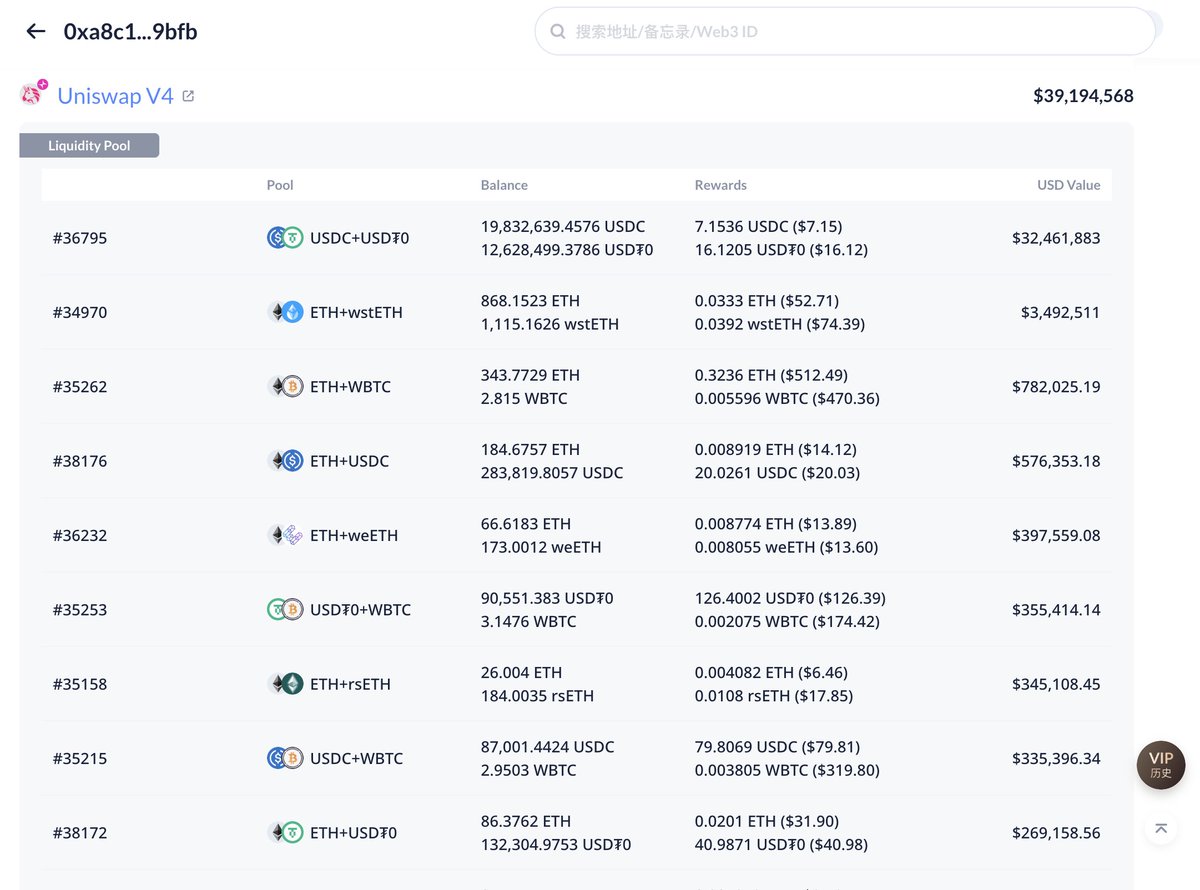Viewport: 1200px width, 890px height.
Task: Click the external link icon next to Uniswap V4
Action: (188, 96)
